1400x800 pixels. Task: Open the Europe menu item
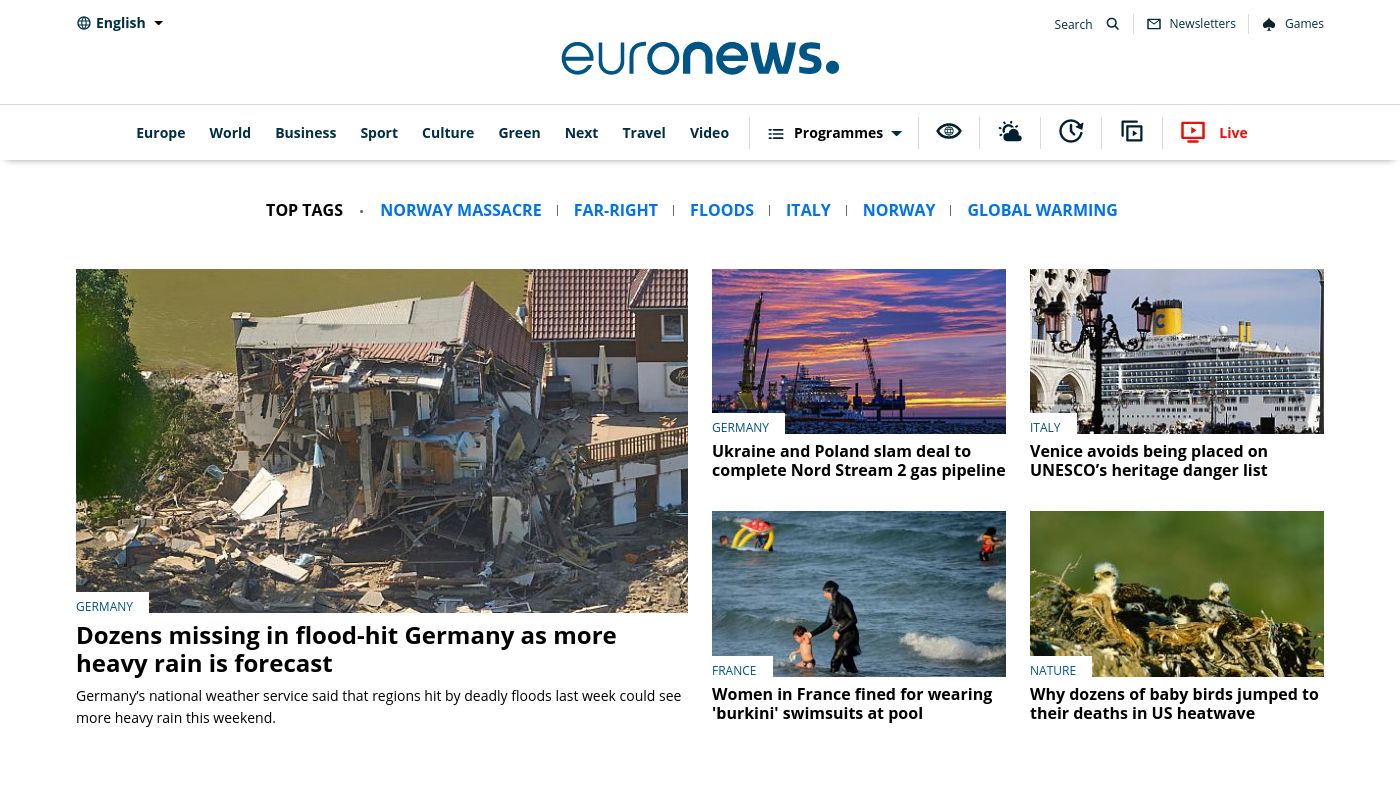(x=161, y=133)
